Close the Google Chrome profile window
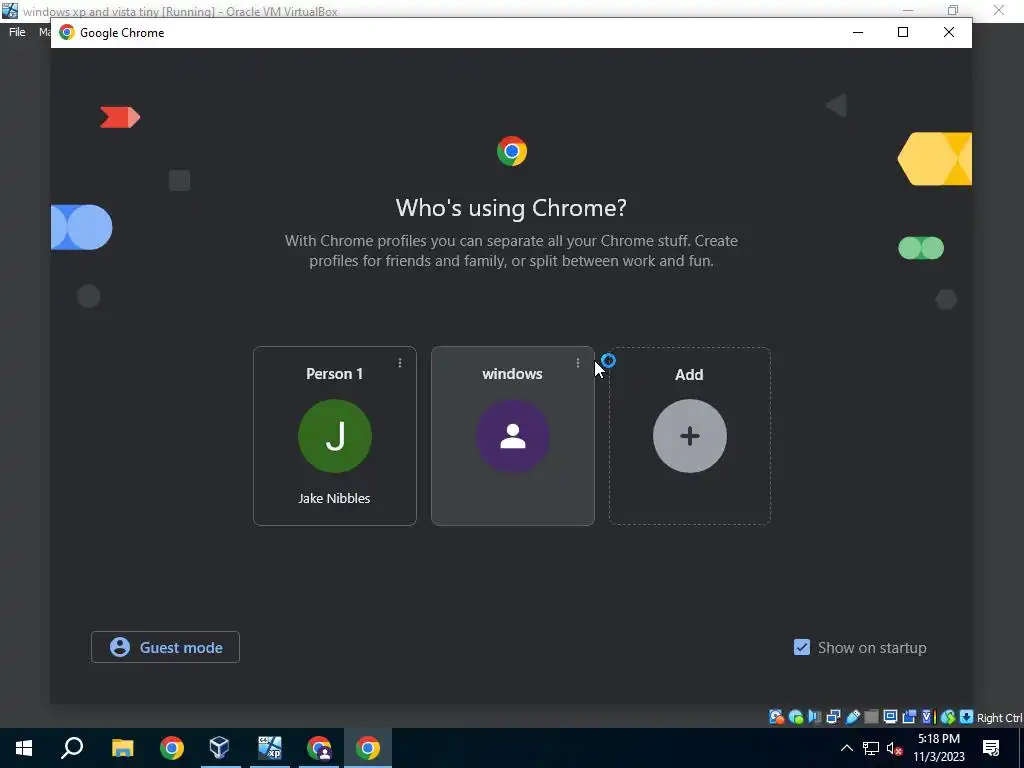Image resolution: width=1024 pixels, height=768 pixels. [949, 33]
